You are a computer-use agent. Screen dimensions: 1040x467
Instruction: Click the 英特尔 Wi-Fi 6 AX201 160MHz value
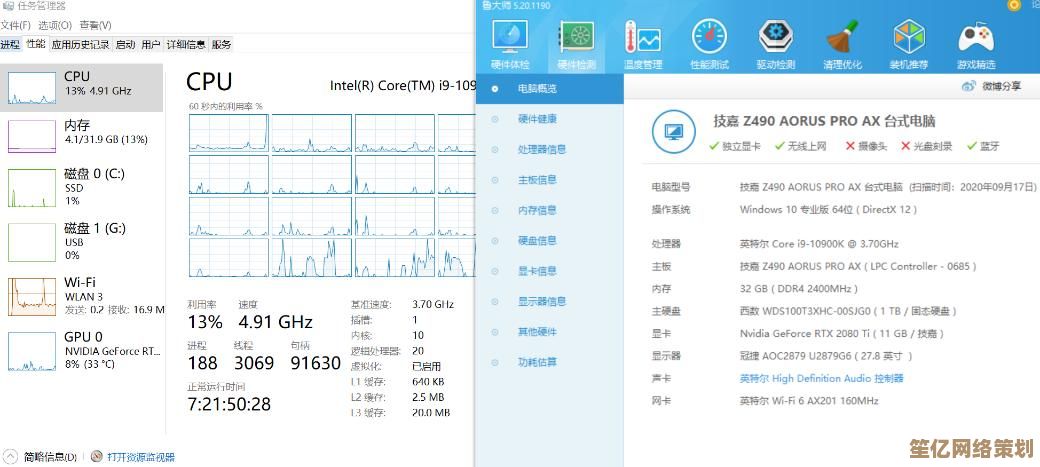pos(809,401)
